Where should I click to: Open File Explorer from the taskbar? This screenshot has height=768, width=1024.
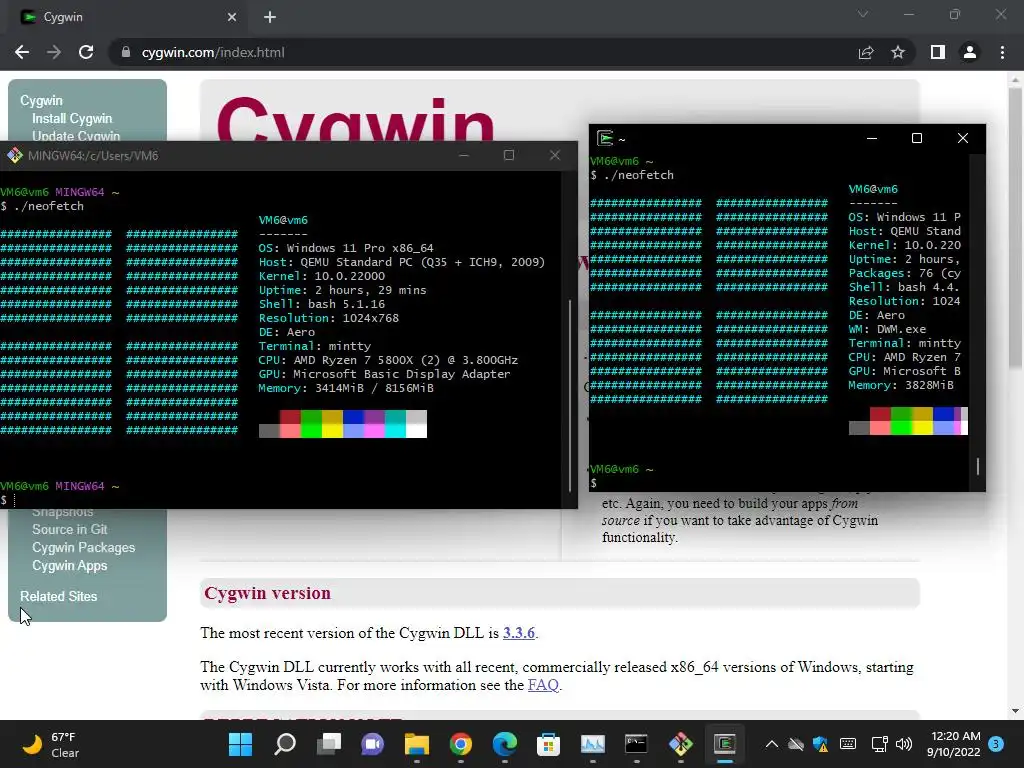[x=417, y=744]
